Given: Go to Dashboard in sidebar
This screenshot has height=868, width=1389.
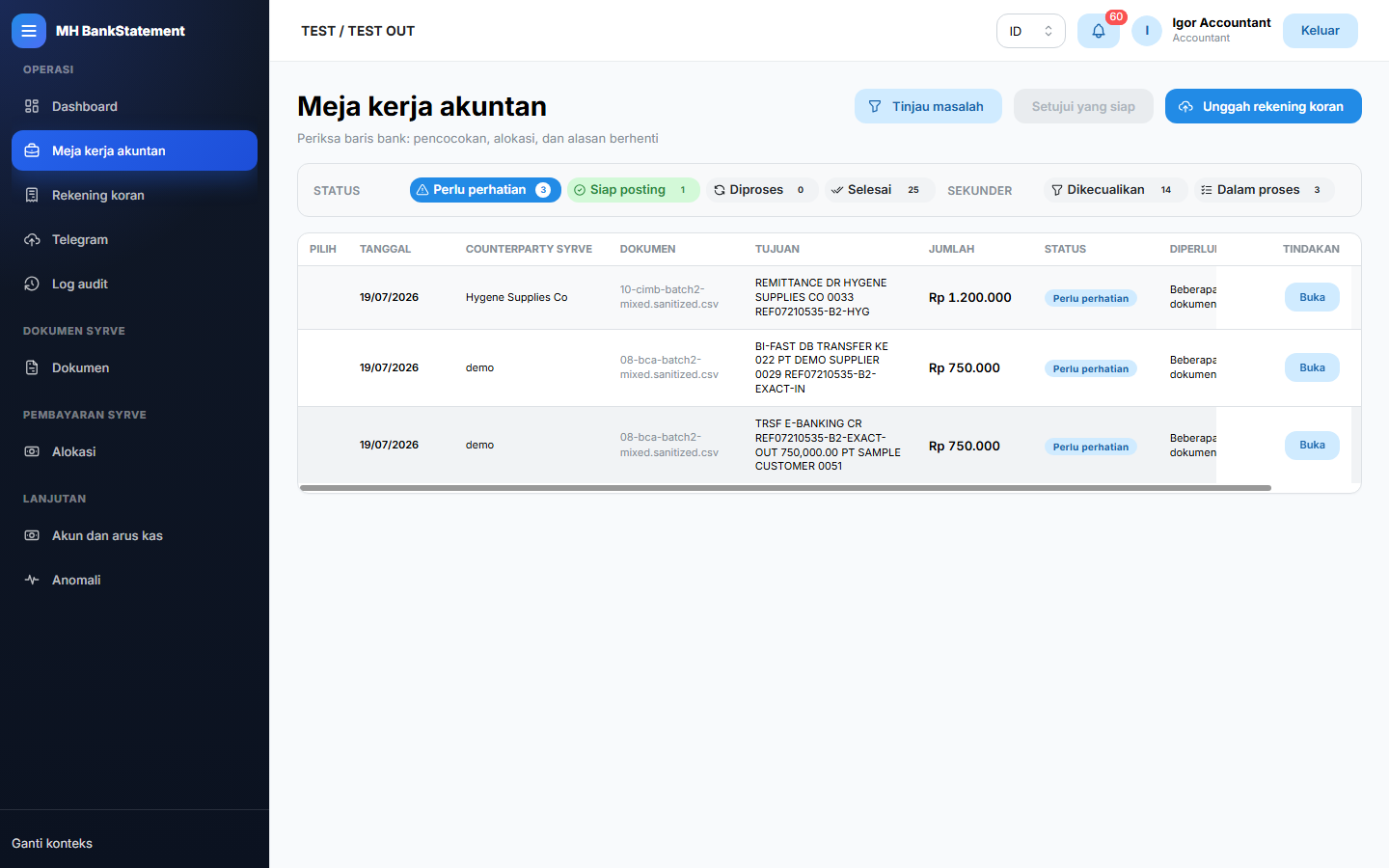Looking at the screenshot, I should click(134, 106).
